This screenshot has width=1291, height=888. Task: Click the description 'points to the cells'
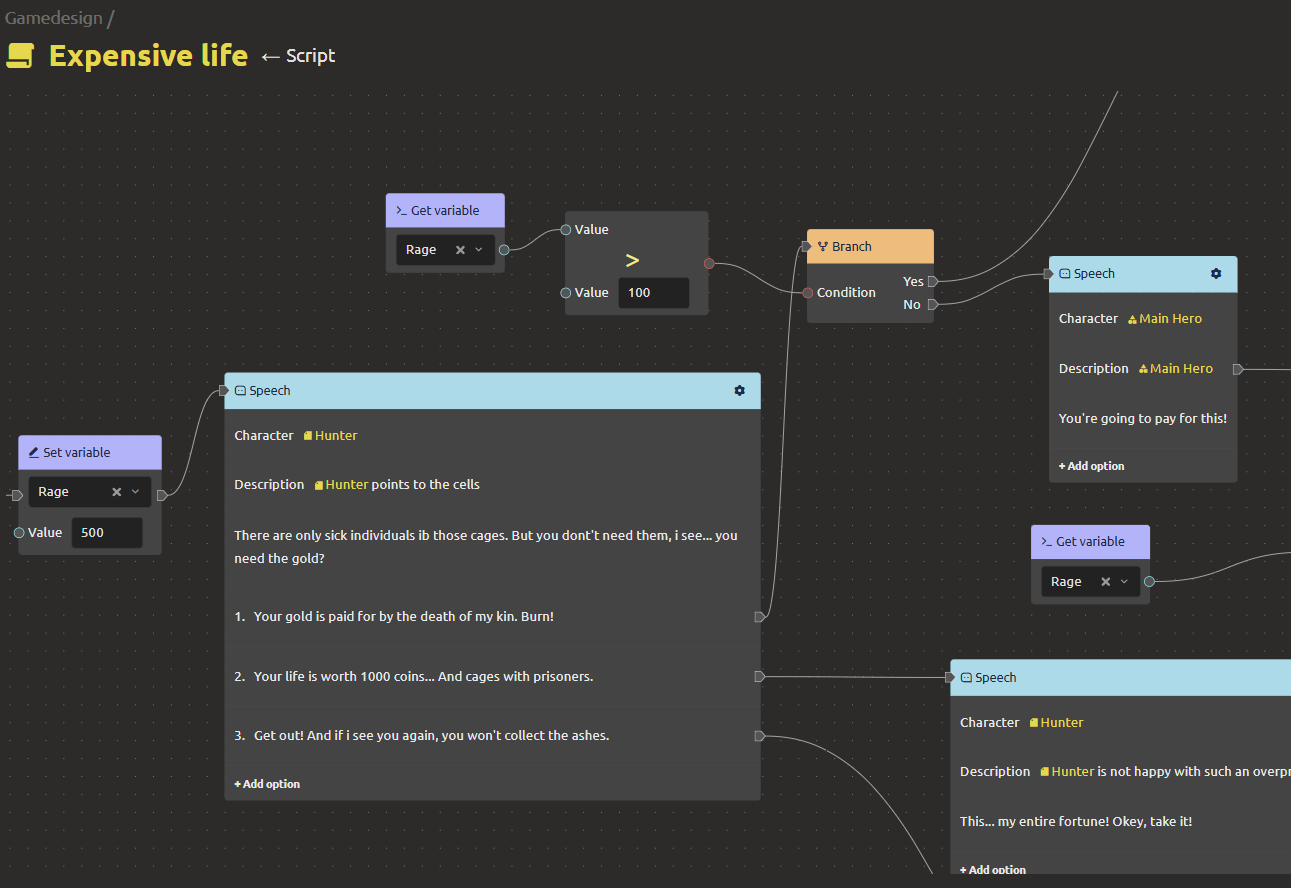(x=426, y=485)
